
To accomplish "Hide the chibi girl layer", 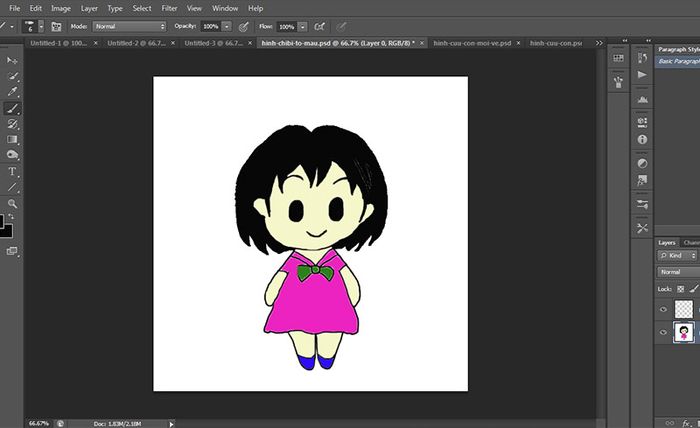I will coord(663,332).
